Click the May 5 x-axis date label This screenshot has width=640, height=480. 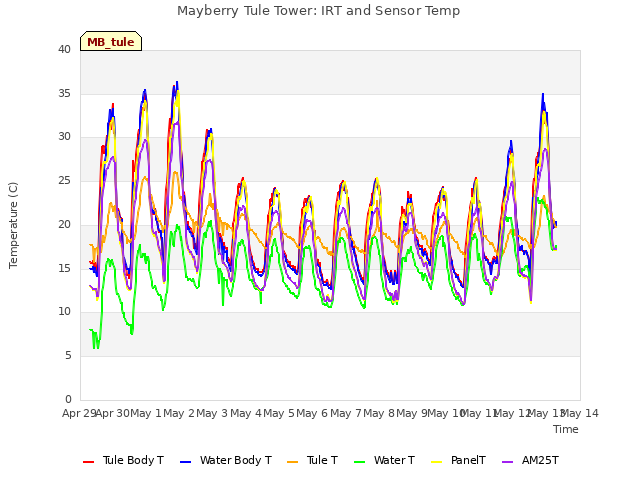(279, 413)
